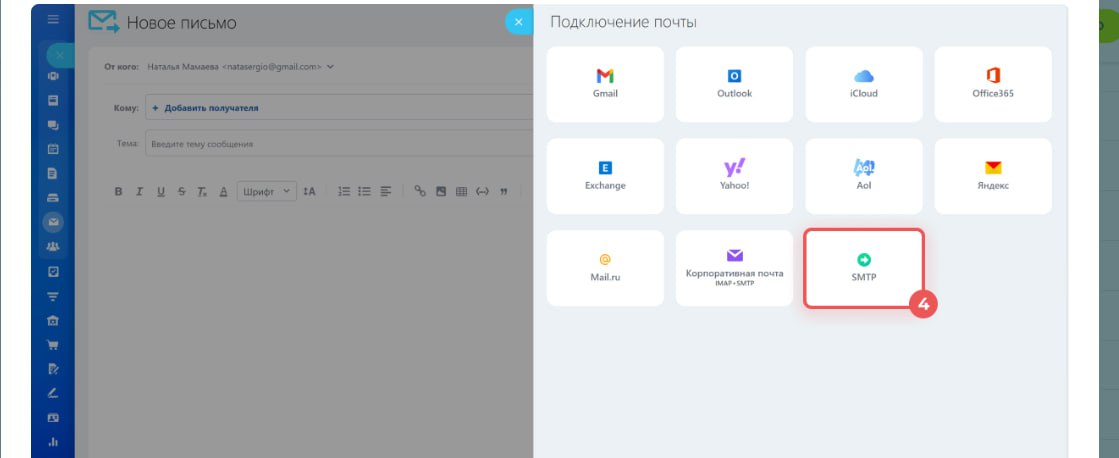The height and width of the screenshot is (458, 1119).
Task: Open the e-signature pen sidebar icon
Action: coord(53,394)
